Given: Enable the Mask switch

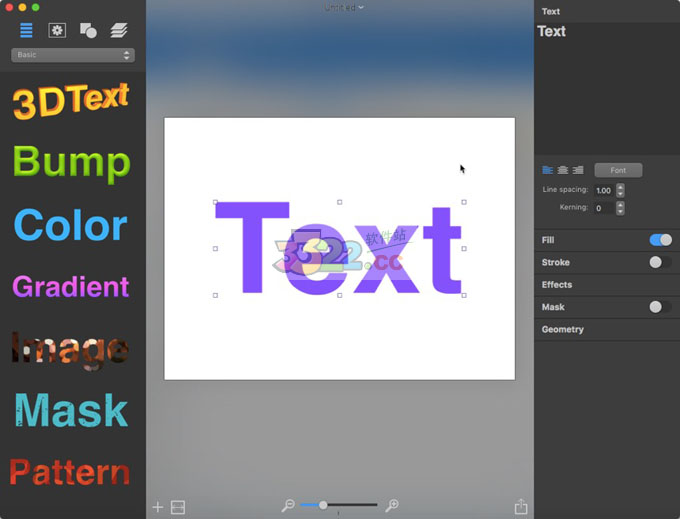Looking at the screenshot, I should point(661,307).
